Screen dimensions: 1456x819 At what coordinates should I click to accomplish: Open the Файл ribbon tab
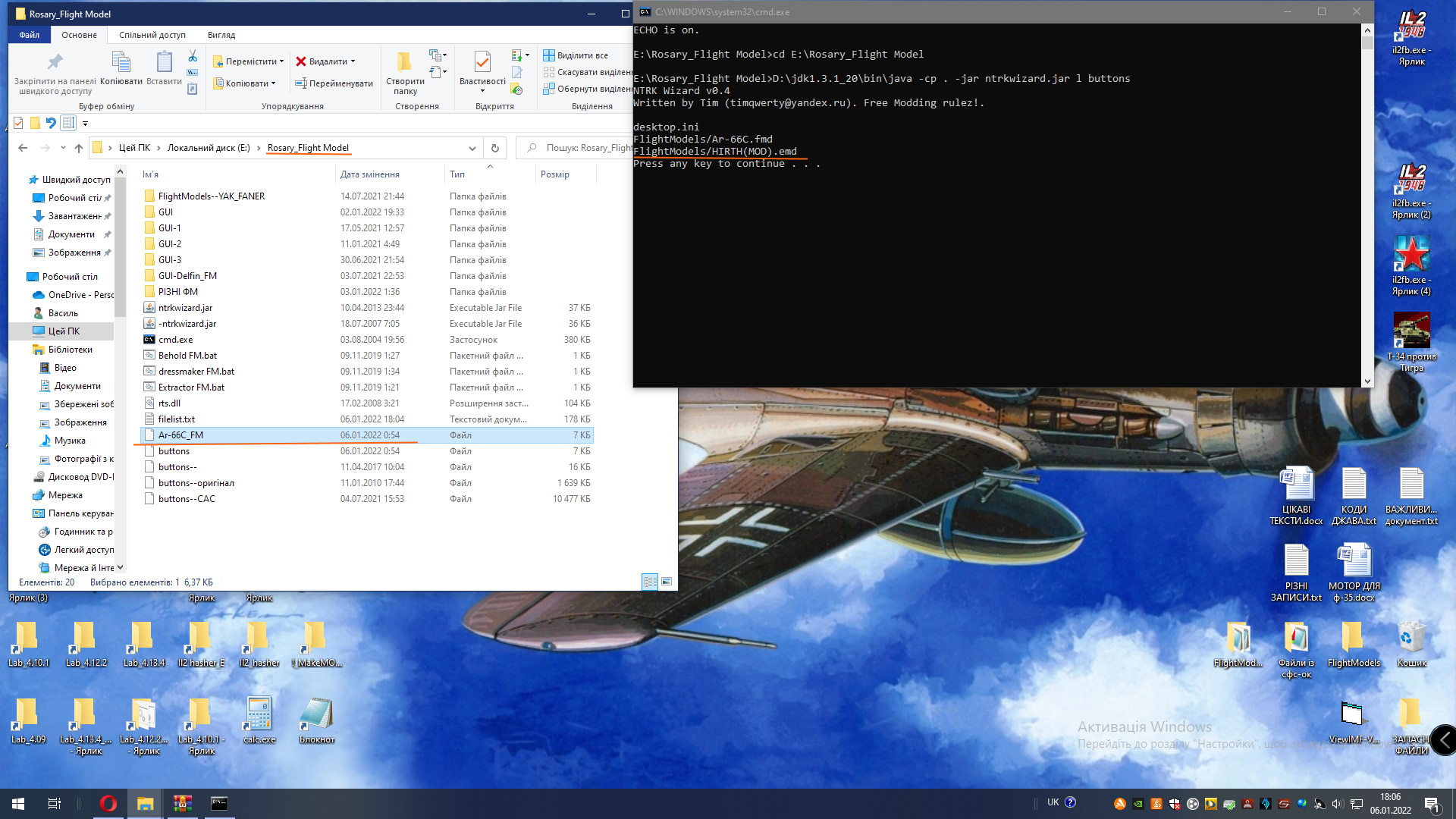point(30,35)
